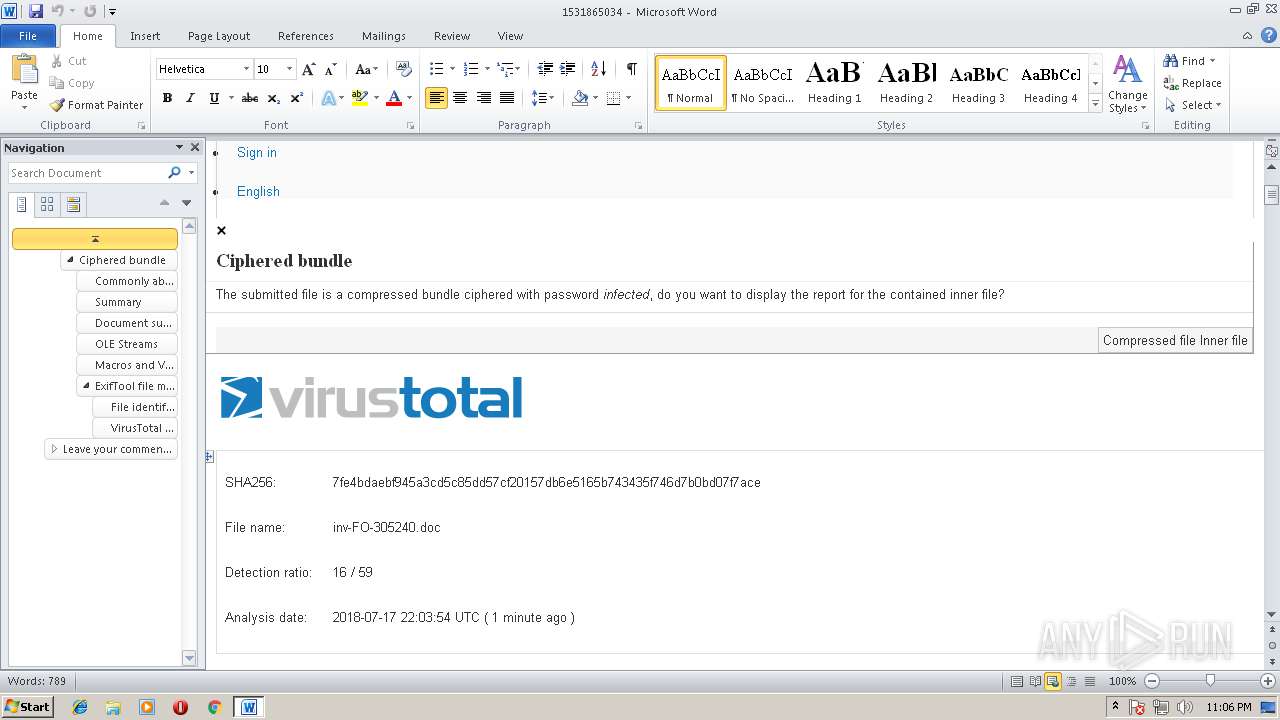The height and width of the screenshot is (720, 1280).
Task: Apply Heading 1 style
Action: tap(834, 82)
